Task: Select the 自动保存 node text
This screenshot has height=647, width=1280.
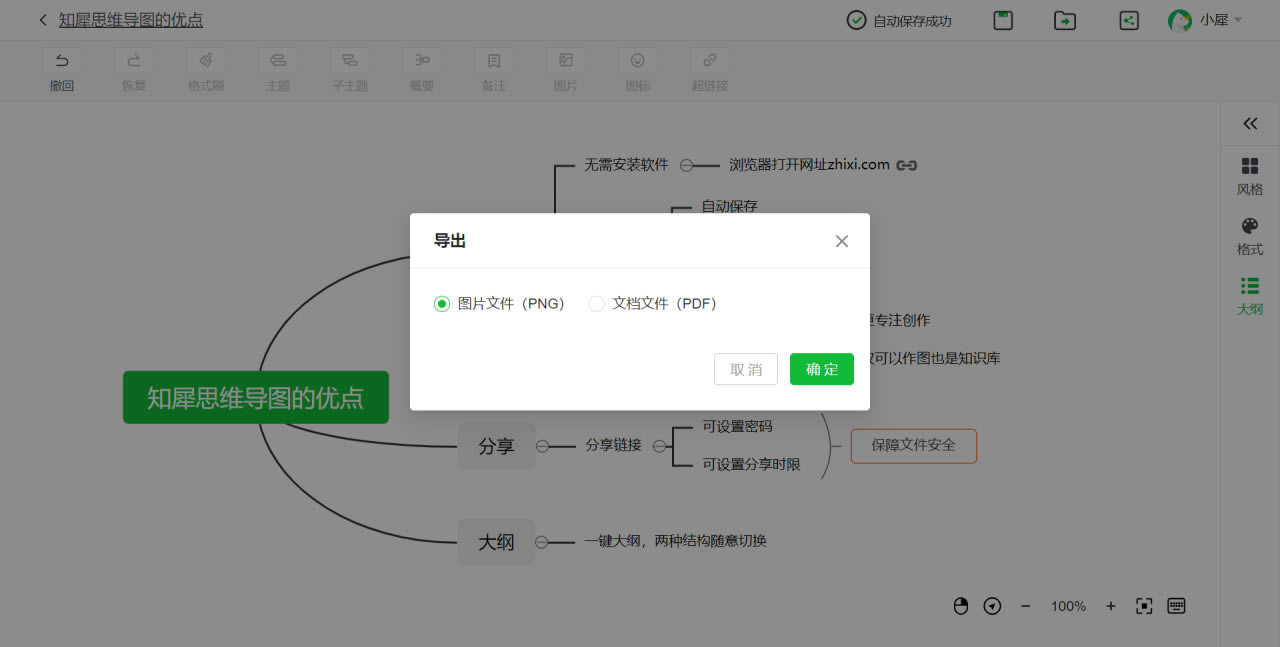Action: click(729, 206)
